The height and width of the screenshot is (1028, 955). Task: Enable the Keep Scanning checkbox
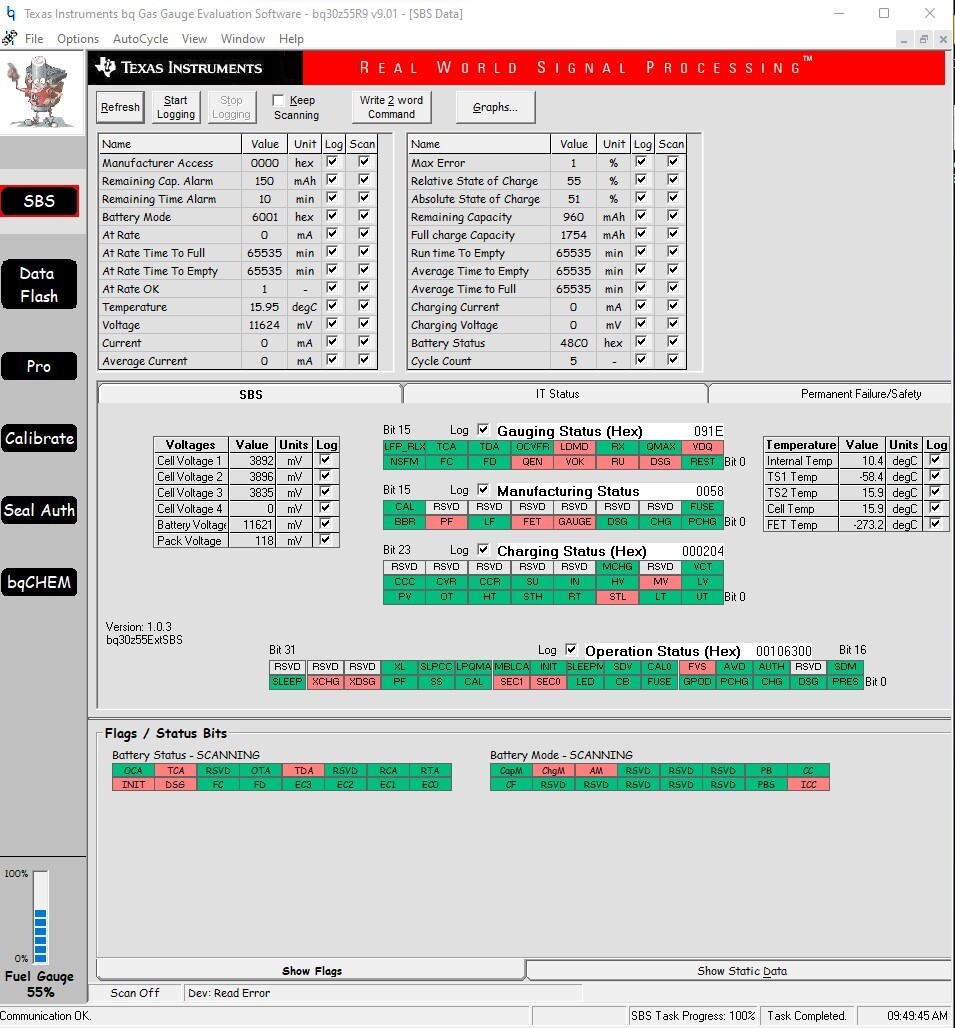point(279,100)
